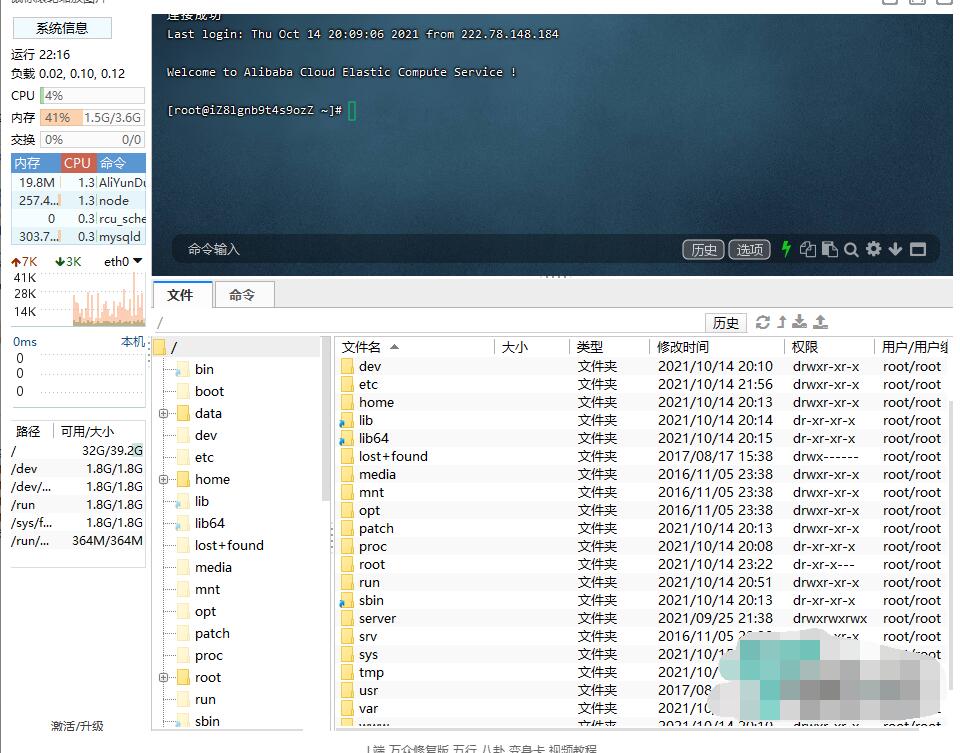This screenshot has width=960, height=753.
Task: Click the upload icon in file toolbar
Action: (x=821, y=322)
